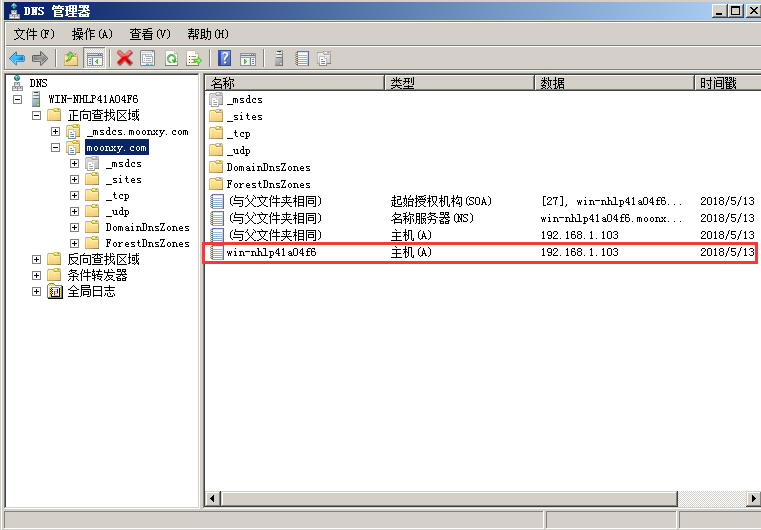The width and height of the screenshot is (761, 530).
Task: Click the up-one-level folder toolbar icon
Action: (71, 59)
